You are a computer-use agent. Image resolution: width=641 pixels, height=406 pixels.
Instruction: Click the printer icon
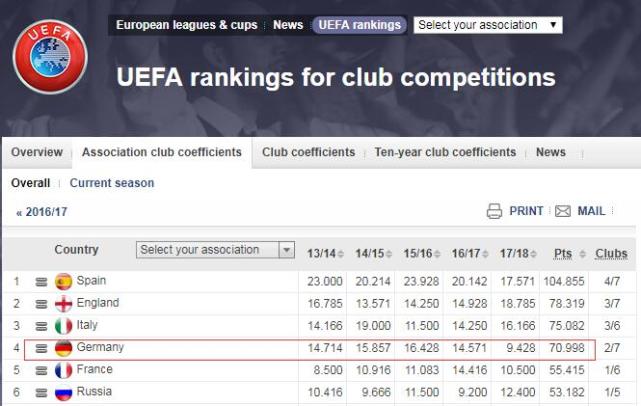[x=494, y=211]
